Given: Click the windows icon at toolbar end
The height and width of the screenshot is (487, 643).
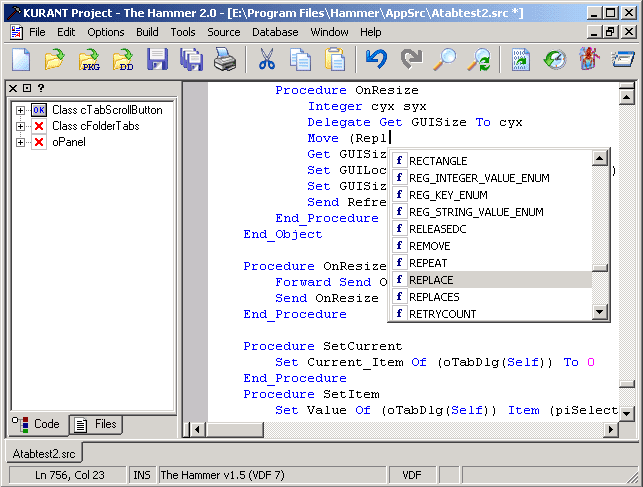Looking at the screenshot, I should pos(623,59).
